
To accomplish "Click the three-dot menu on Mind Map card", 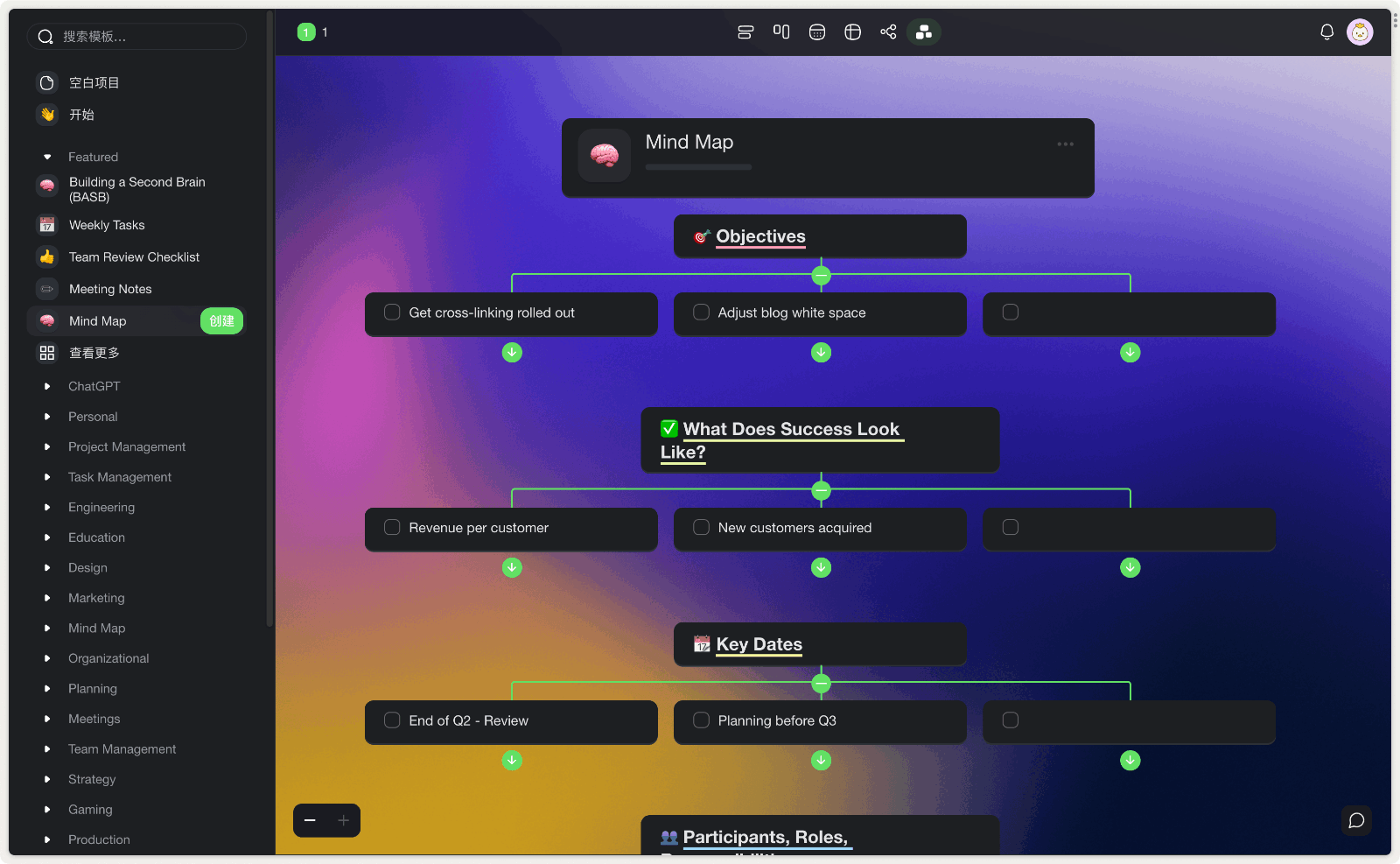I will [x=1065, y=144].
